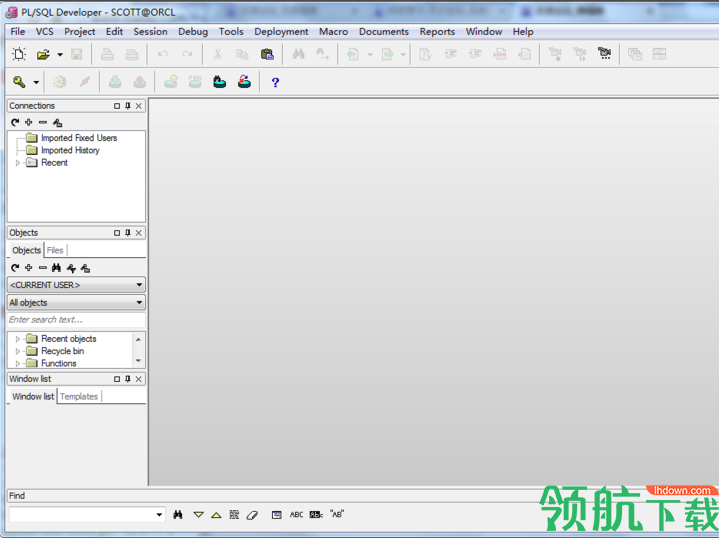Viewport: 719px width, 538px height.
Task: Click the Objects list scrollbar down arrow
Action: (138, 361)
